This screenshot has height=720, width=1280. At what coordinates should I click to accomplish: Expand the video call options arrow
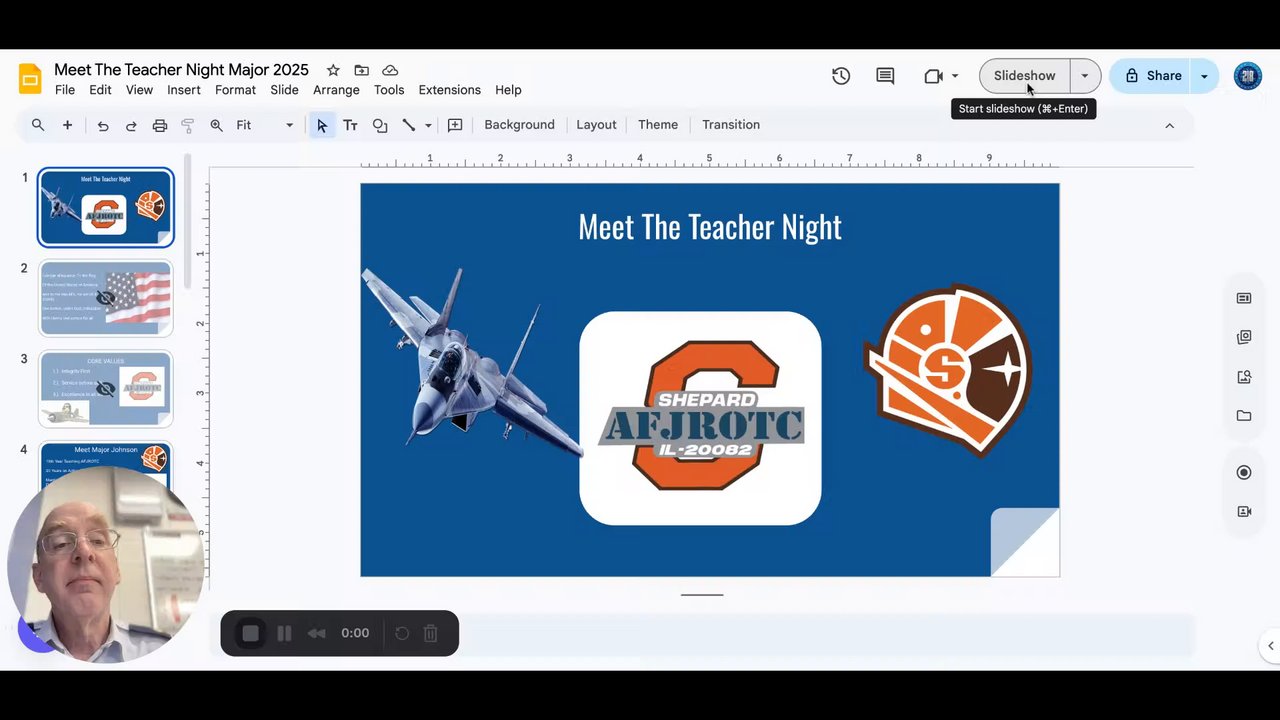[x=955, y=76]
